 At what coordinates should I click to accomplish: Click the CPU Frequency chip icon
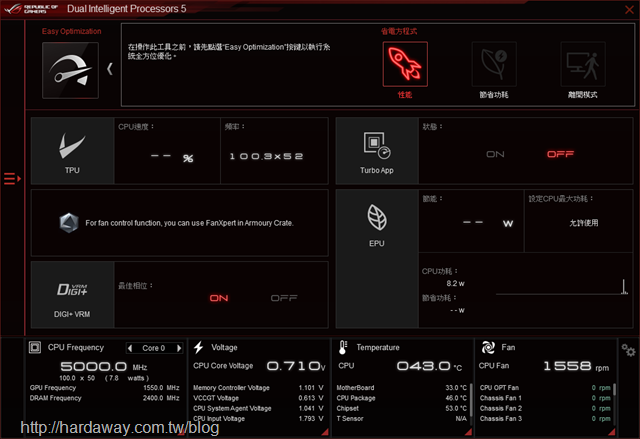pos(35,347)
